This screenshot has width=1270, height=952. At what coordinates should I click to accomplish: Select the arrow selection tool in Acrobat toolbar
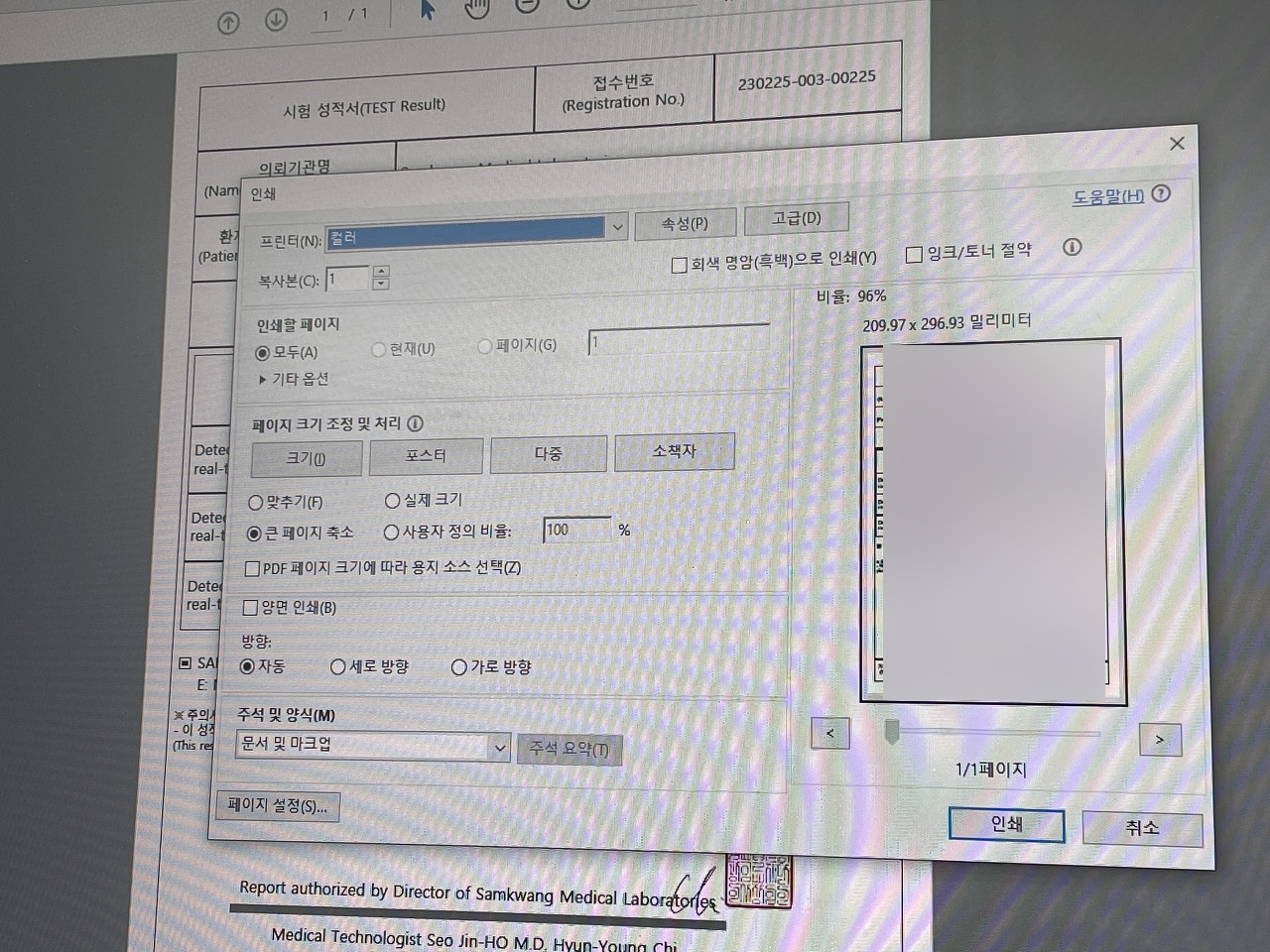(x=428, y=9)
